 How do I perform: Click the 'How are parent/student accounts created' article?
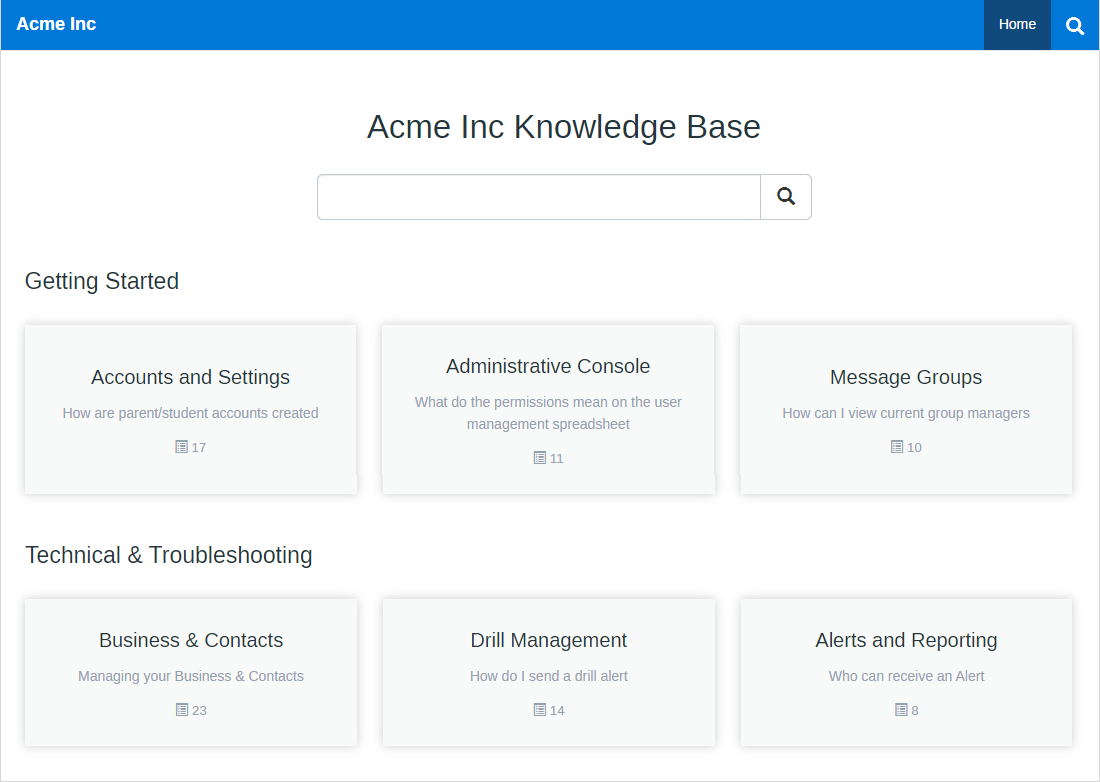click(190, 413)
